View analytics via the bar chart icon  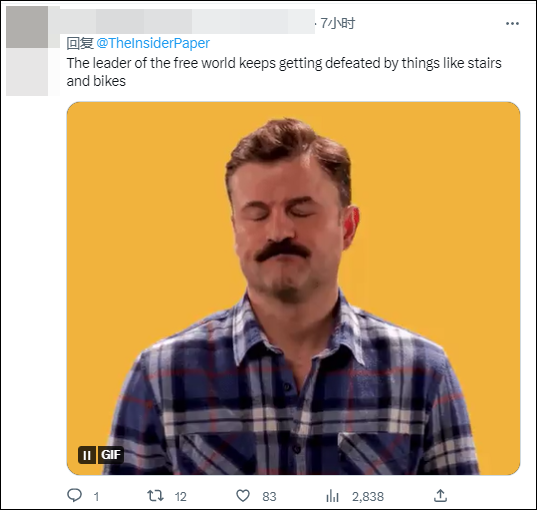[x=332, y=496]
